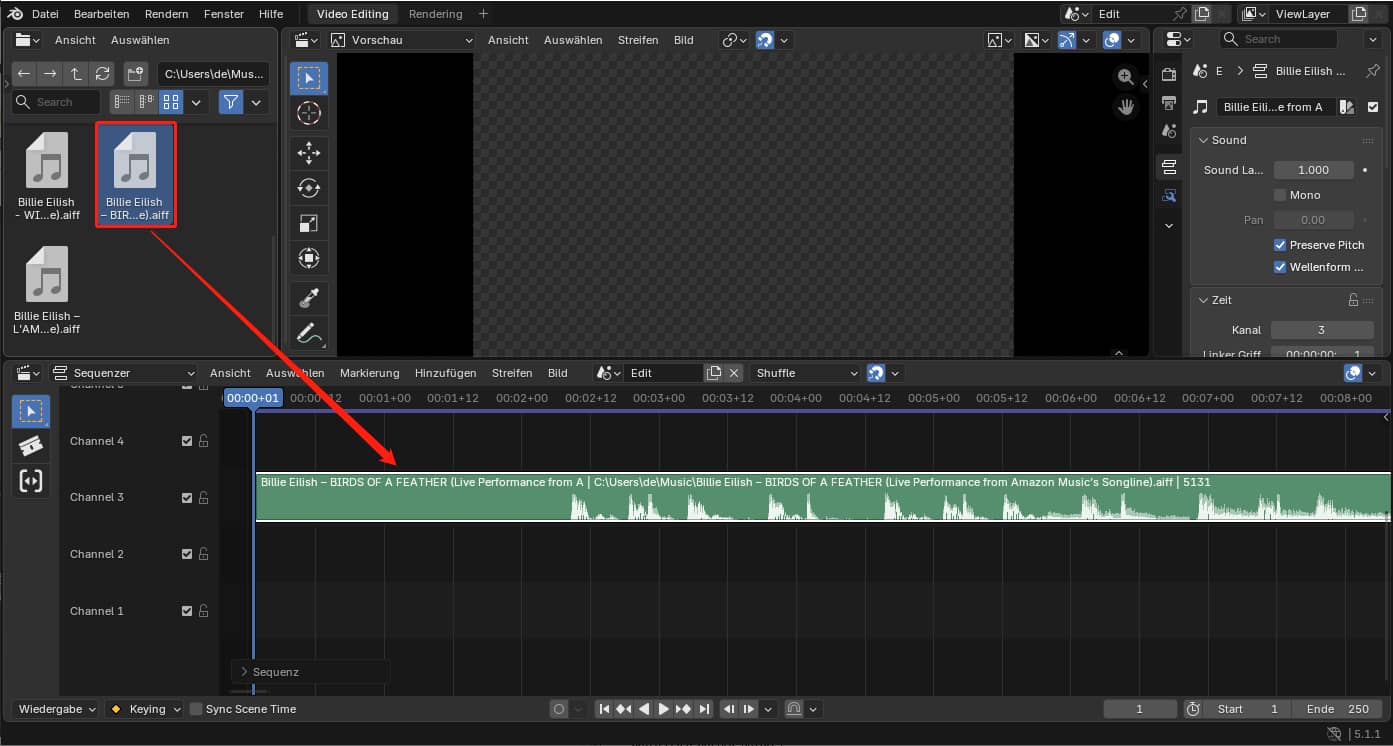Screen dimensions: 1393x746
Task: Open the Markierung menu in sequencer
Action: click(x=370, y=373)
